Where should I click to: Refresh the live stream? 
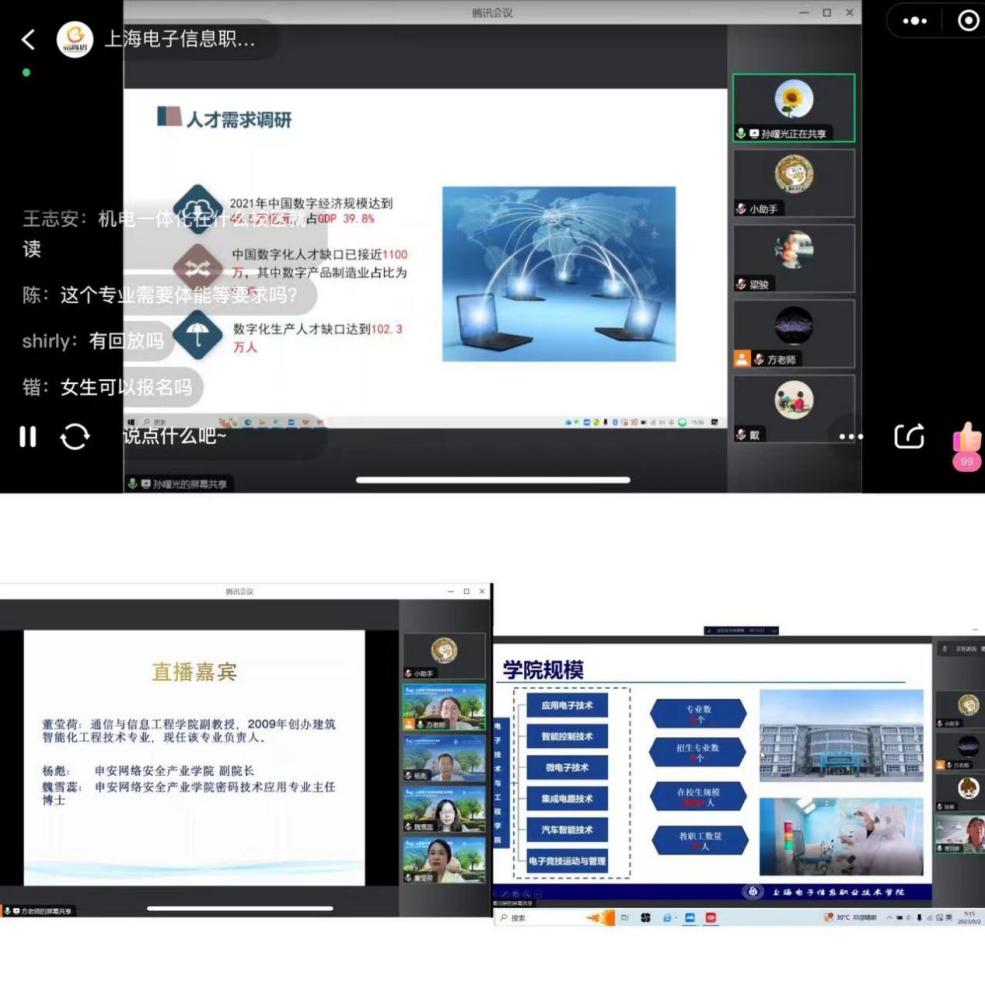75,436
